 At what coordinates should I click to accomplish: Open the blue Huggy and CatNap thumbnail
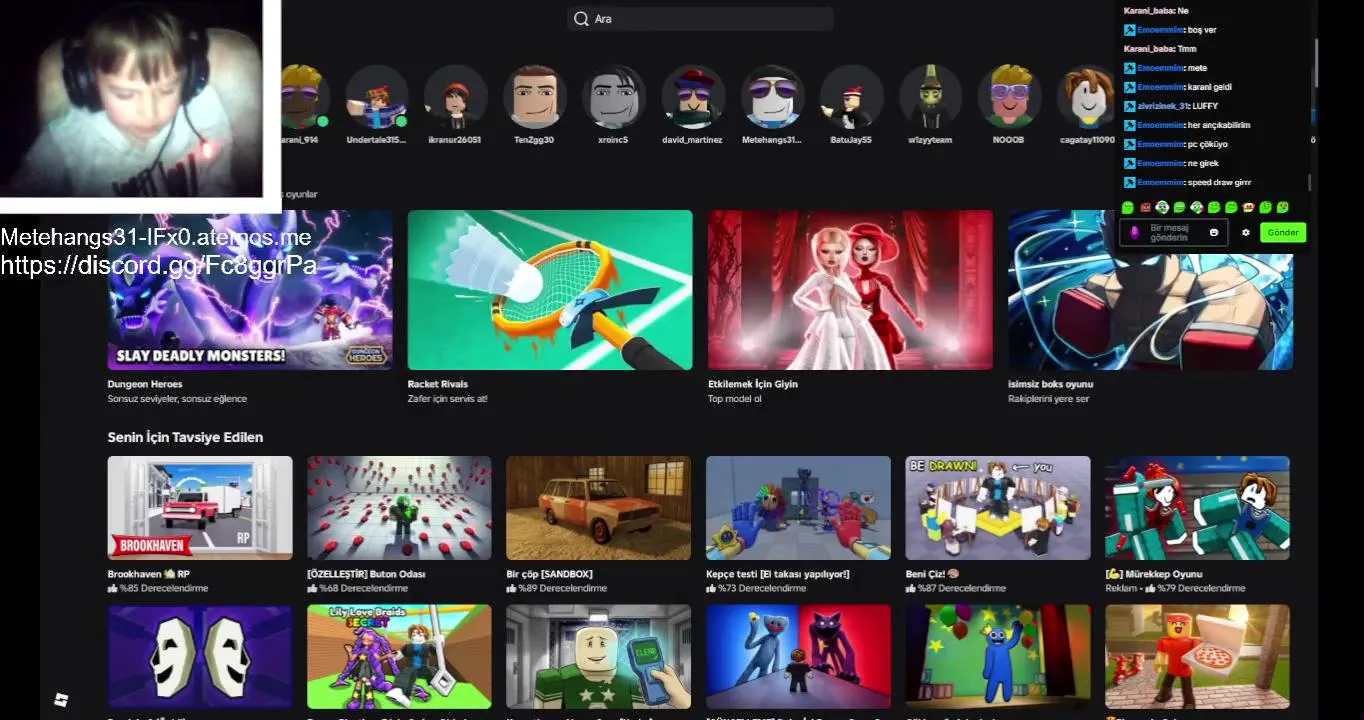click(798, 656)
